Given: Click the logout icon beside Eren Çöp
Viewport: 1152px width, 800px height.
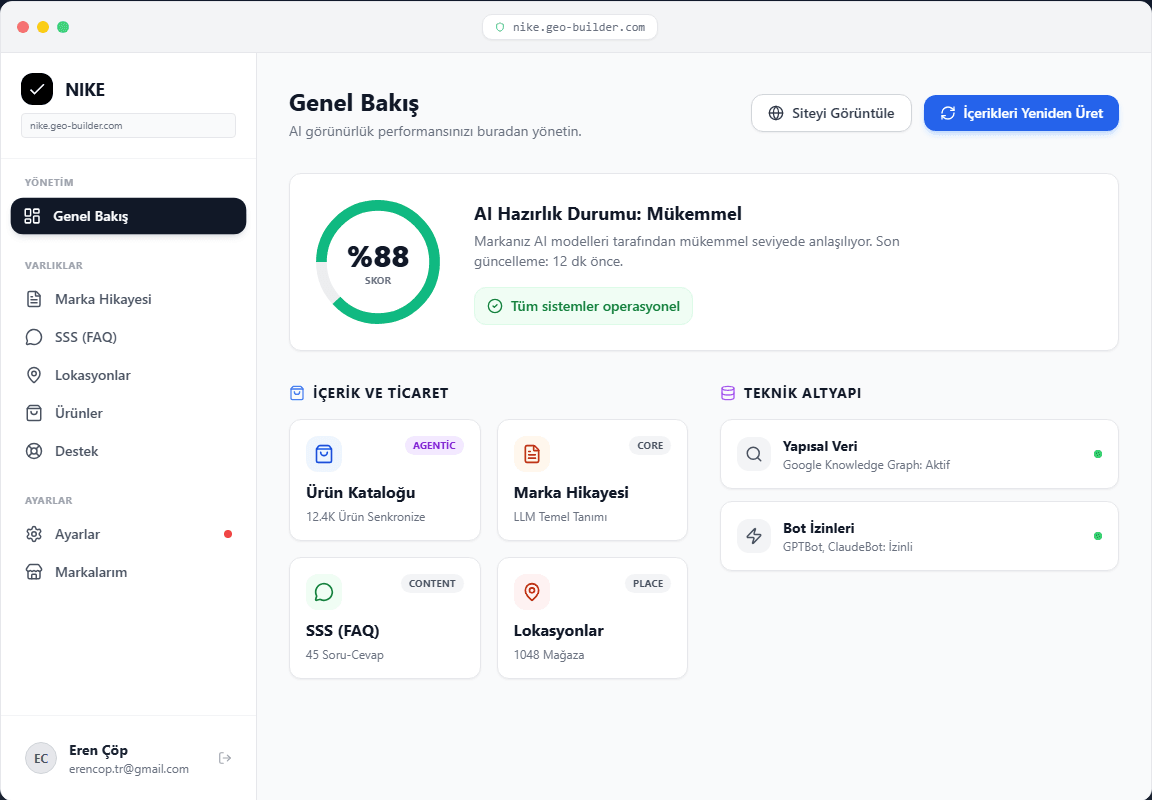Looking at the screenshot, I should coord(225,758).
